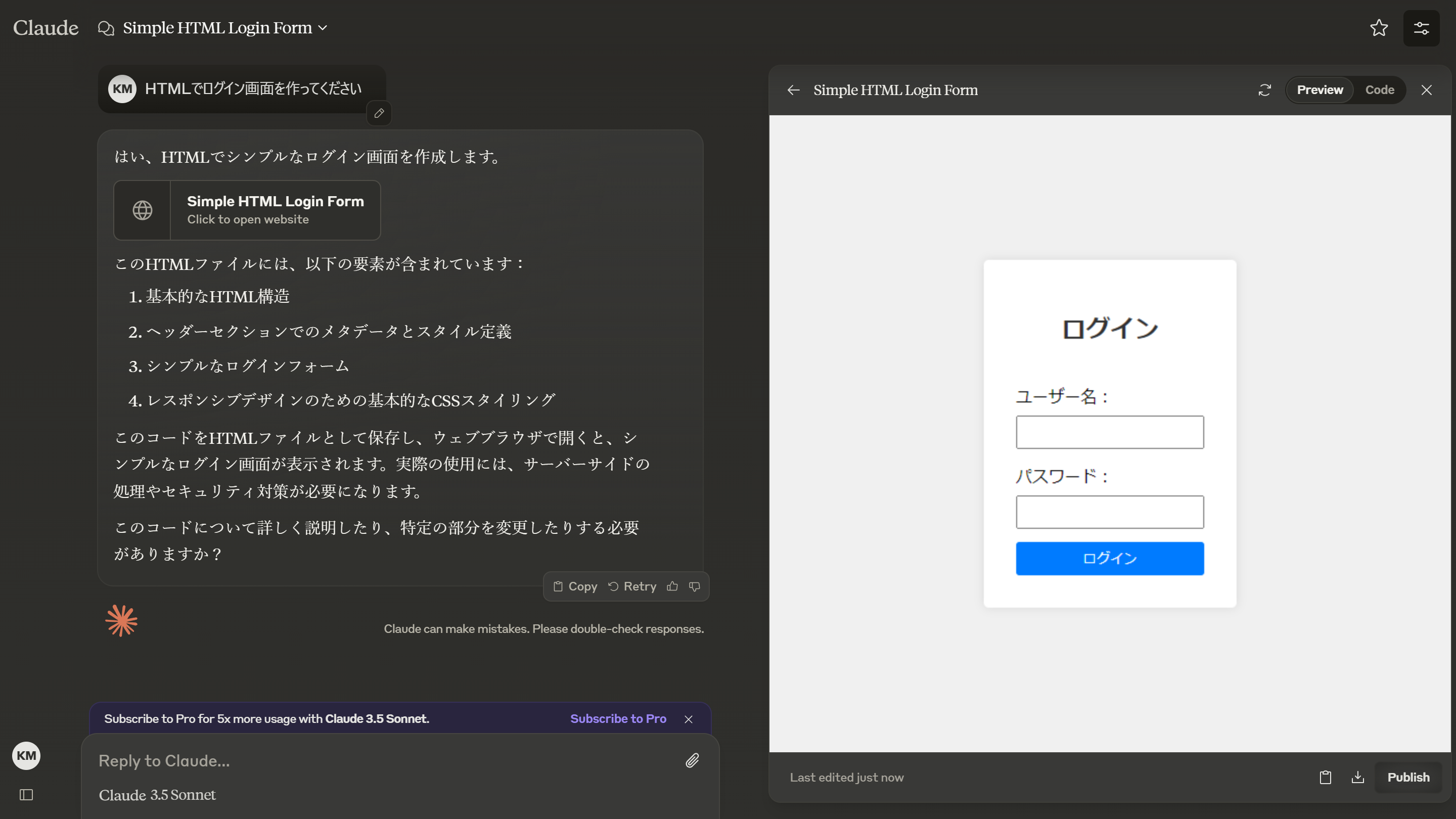Expand the chat title dropdown
Screen dimensions: 1456x819
(x=323, y=28)
